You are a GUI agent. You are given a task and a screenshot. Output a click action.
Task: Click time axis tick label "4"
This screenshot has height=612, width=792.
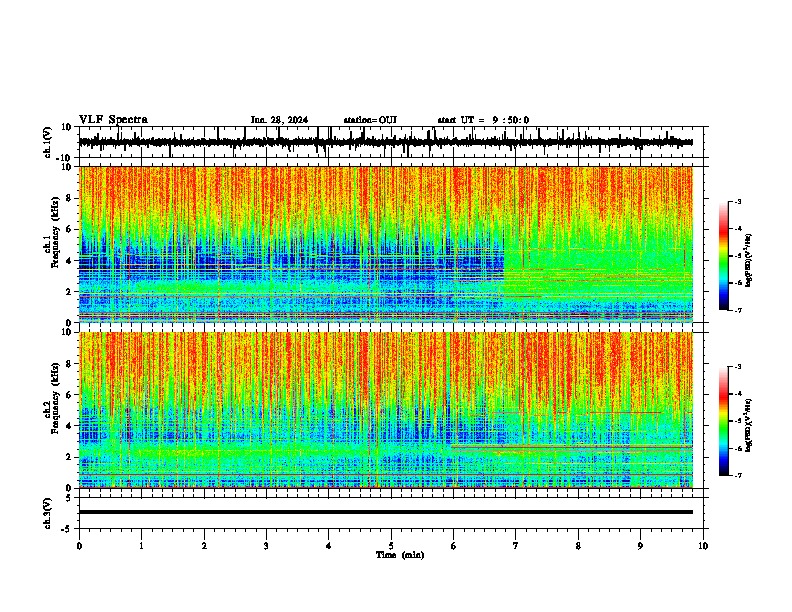(329, 546)
